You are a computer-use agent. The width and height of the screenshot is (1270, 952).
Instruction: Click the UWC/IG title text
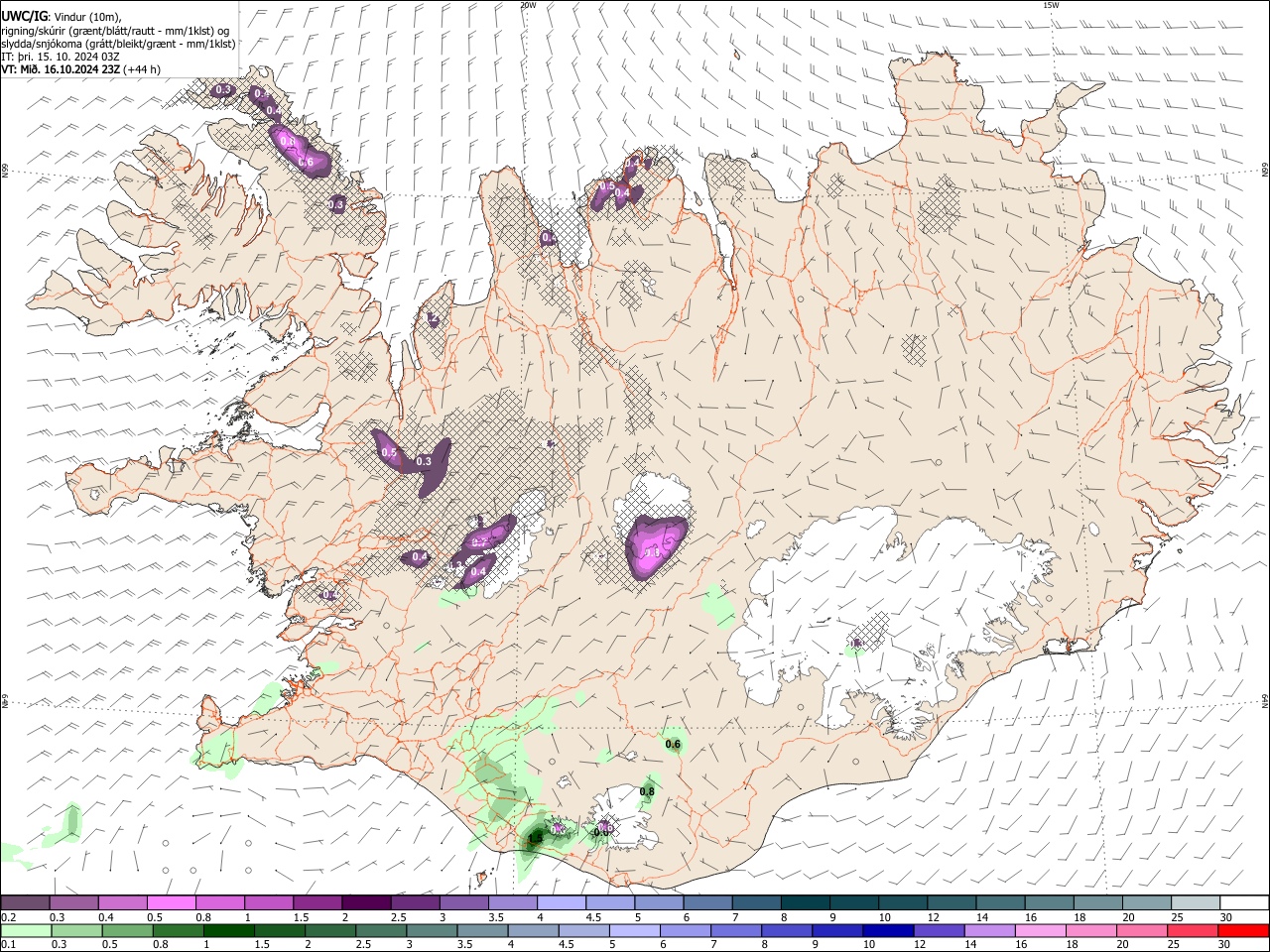click(x=23, y=17)
